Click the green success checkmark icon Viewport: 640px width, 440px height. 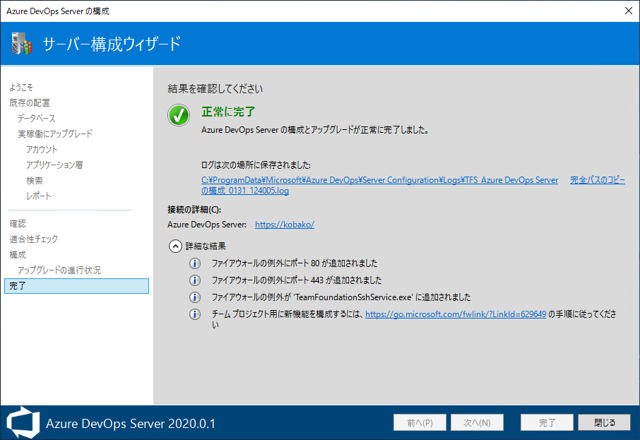coord(178,115)
